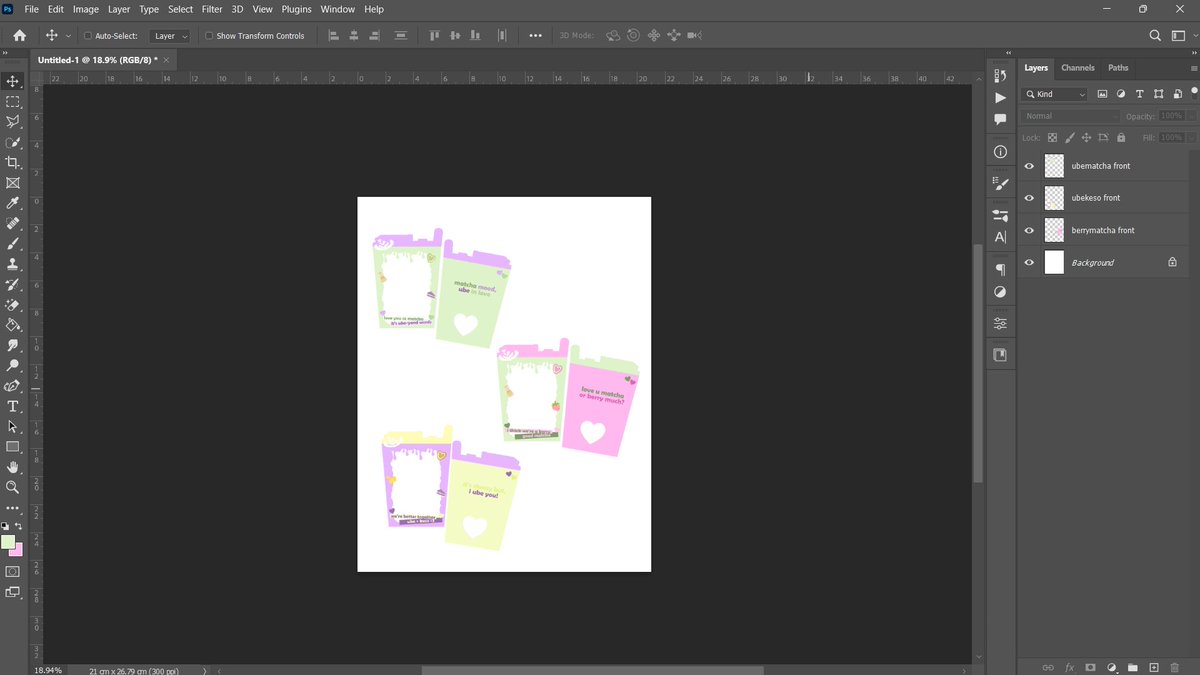Click the Delete layer trash icon
The height and width of the screenshot is (675, 1200).
click(1174, 667)
